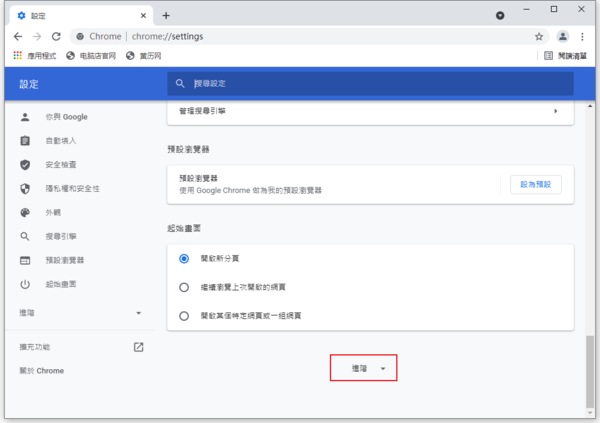Open the Chrome profile avatar icon
Screen dimensions: 600x423
563,36
